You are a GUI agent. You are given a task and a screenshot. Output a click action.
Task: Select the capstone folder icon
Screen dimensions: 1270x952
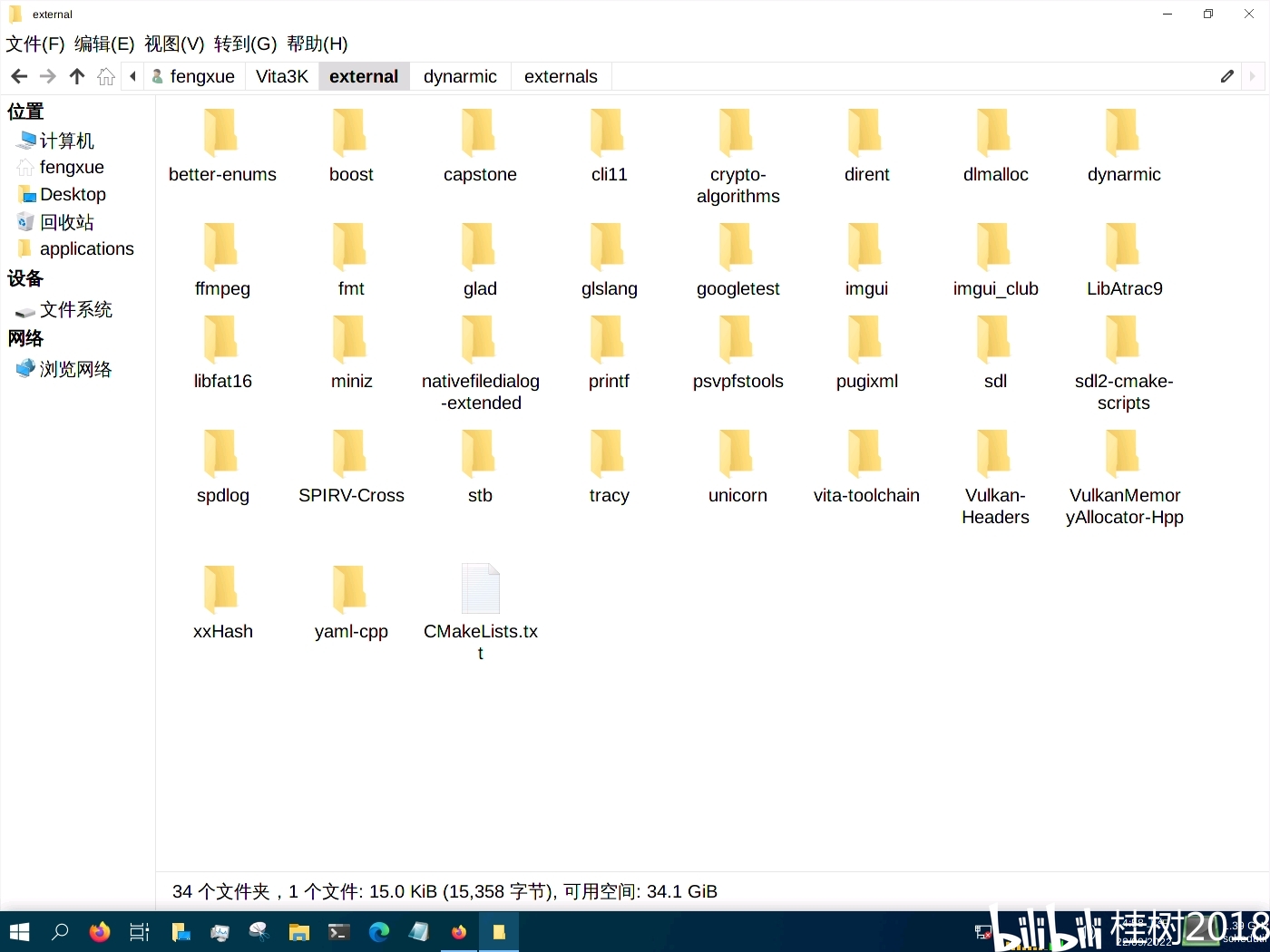click(479, 132)
